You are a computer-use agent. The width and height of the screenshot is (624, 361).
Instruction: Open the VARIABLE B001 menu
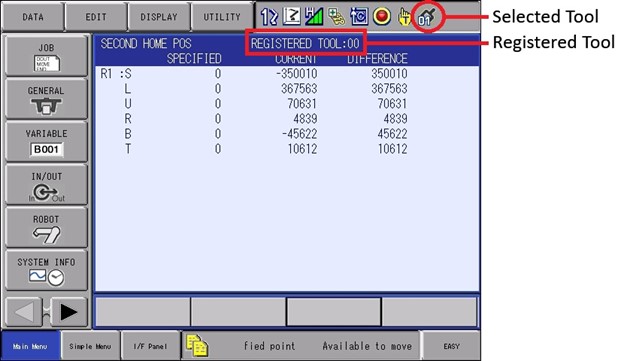tap(47, 142)
